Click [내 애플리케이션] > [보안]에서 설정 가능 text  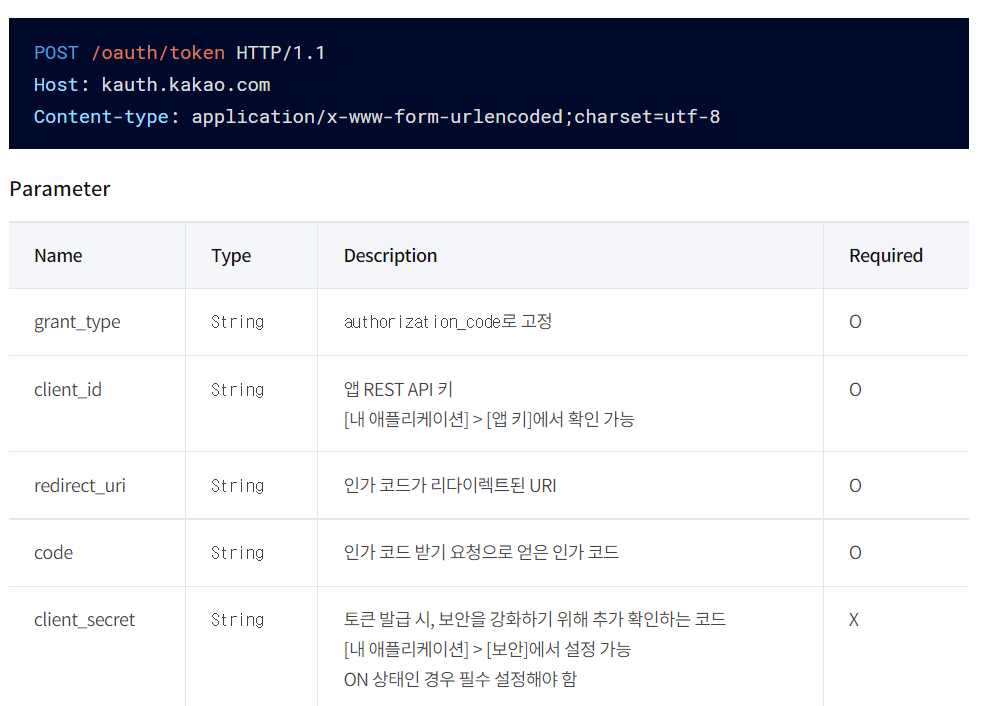487,649
